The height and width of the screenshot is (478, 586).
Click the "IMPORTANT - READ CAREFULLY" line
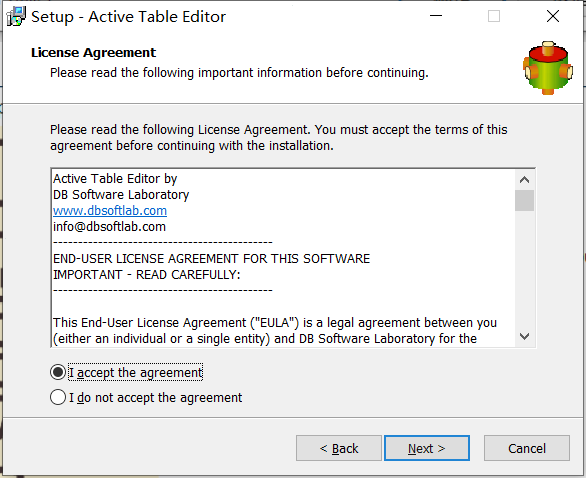coord(146,275)
